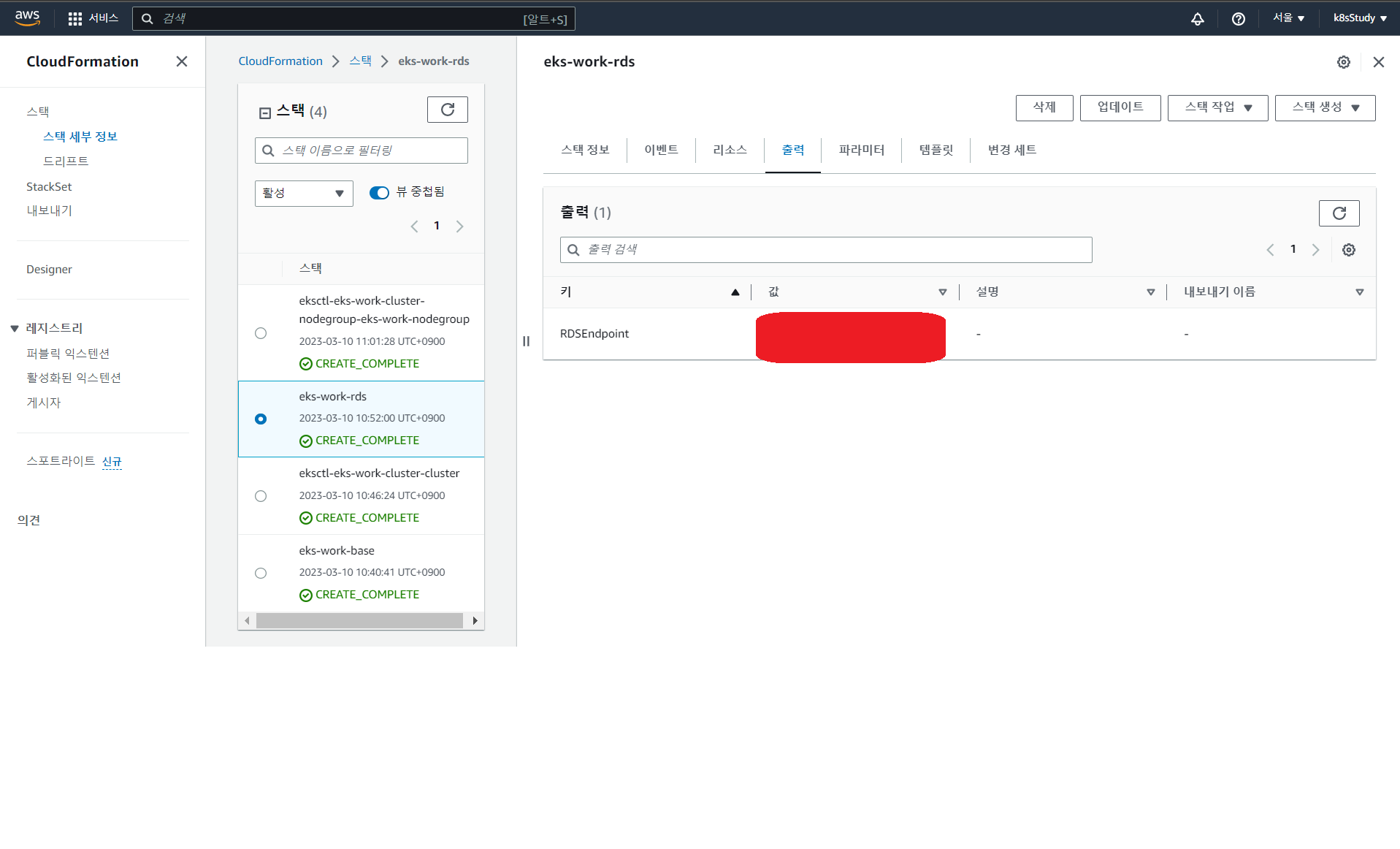1400x849 pixels.
Task: Switch to the 이벤트 tab
Action: 661,150
